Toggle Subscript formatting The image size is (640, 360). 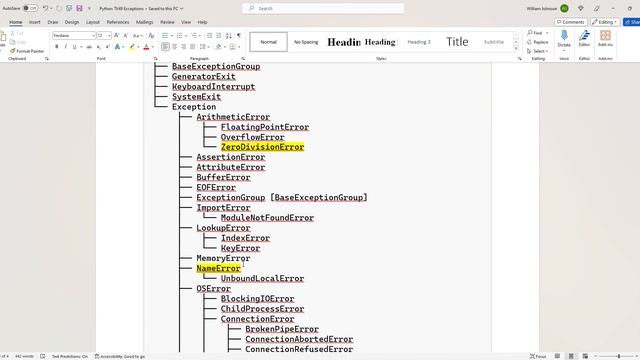pyautogui.click(x=99, y=47)
